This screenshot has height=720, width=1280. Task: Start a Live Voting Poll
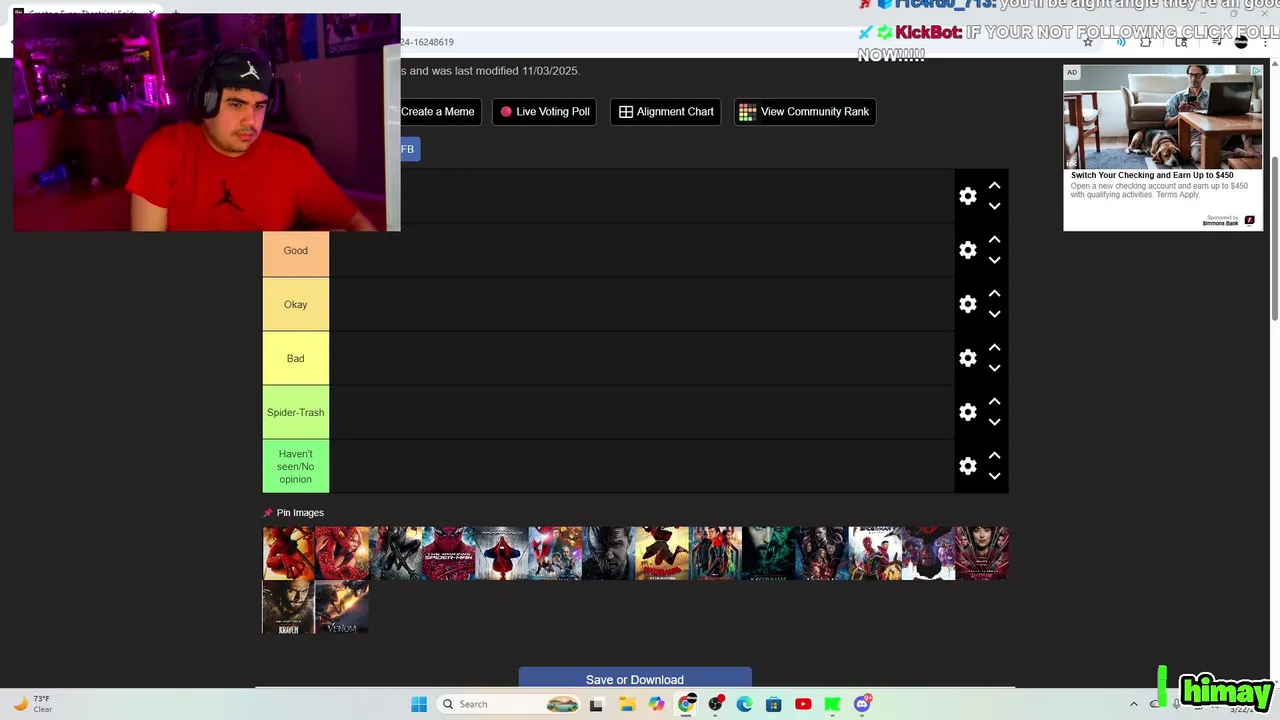(x=544, y=112)
